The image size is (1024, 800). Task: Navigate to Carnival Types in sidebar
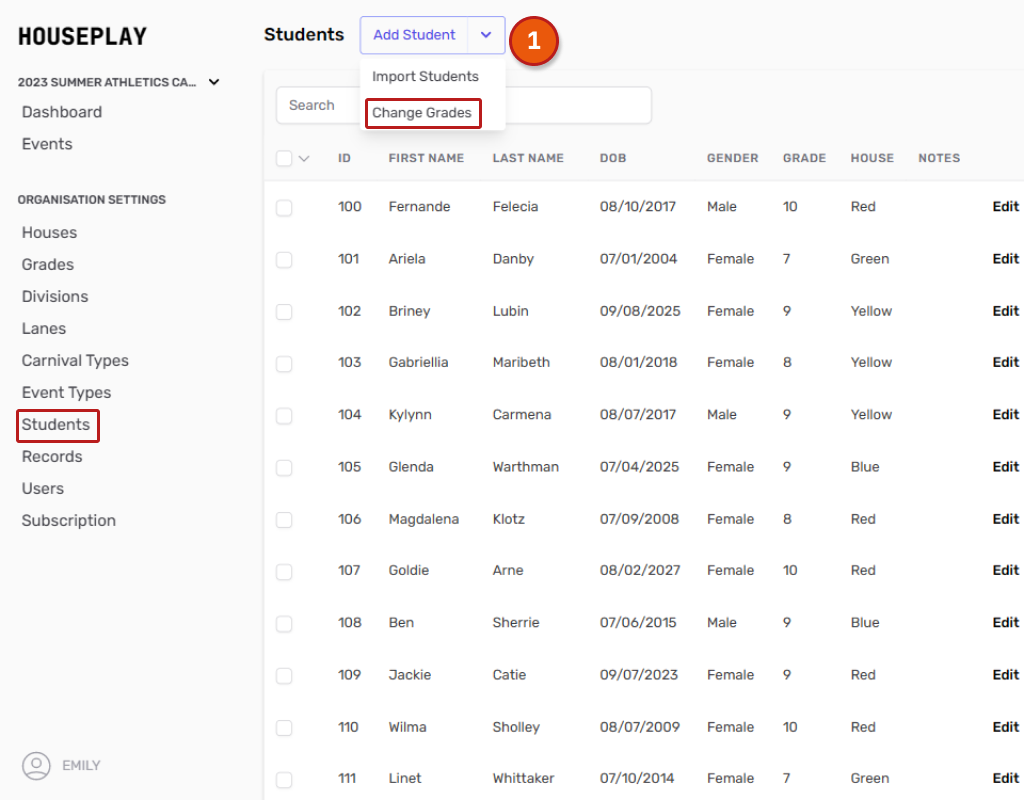click(x=75, y=360)
